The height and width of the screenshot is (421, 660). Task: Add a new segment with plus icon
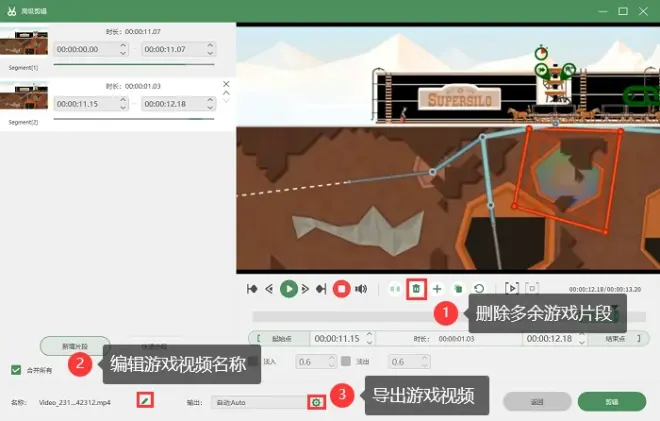(x=437, y=289)
